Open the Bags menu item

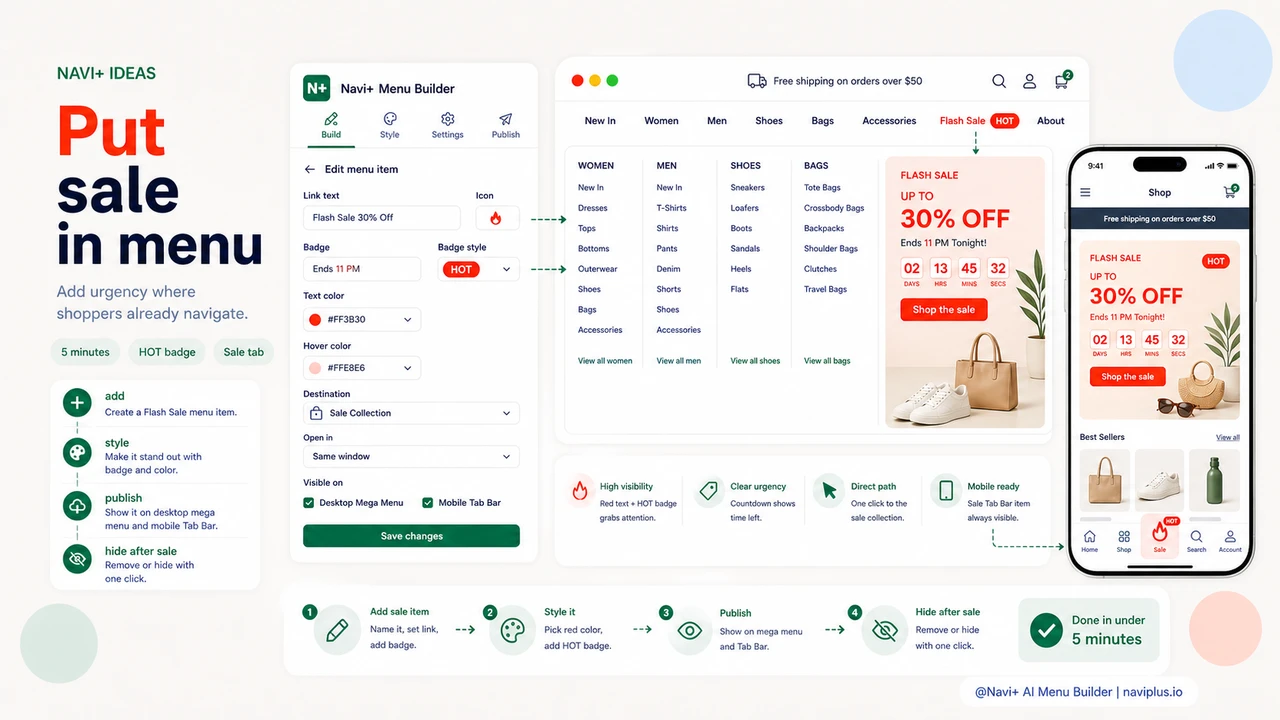click(x=823, y=121)
